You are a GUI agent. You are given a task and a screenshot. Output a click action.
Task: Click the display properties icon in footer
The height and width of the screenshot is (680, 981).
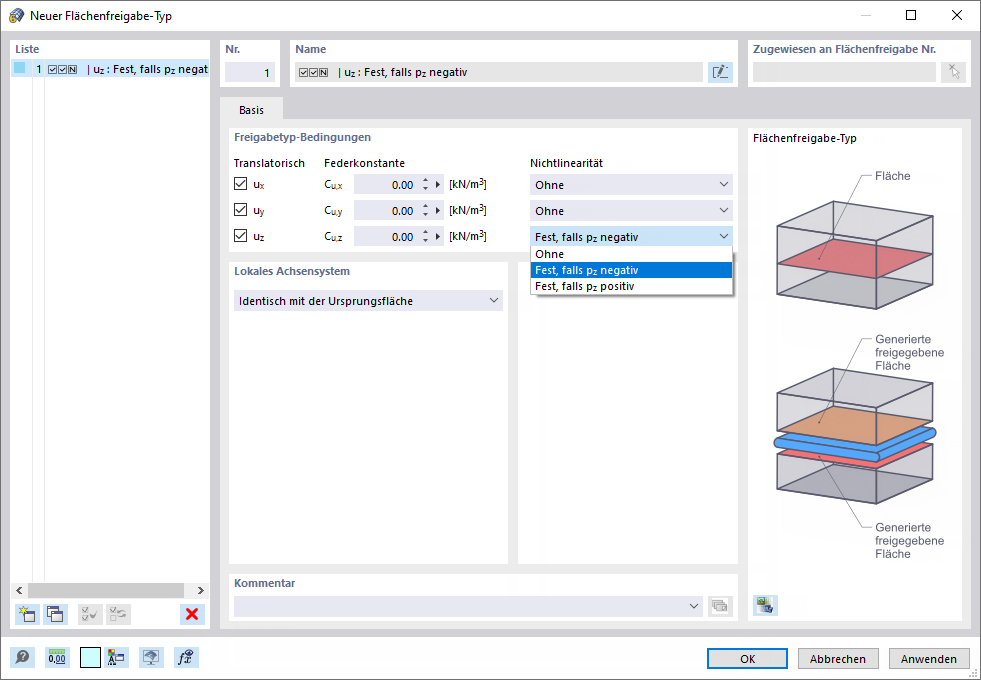[117, 657]
